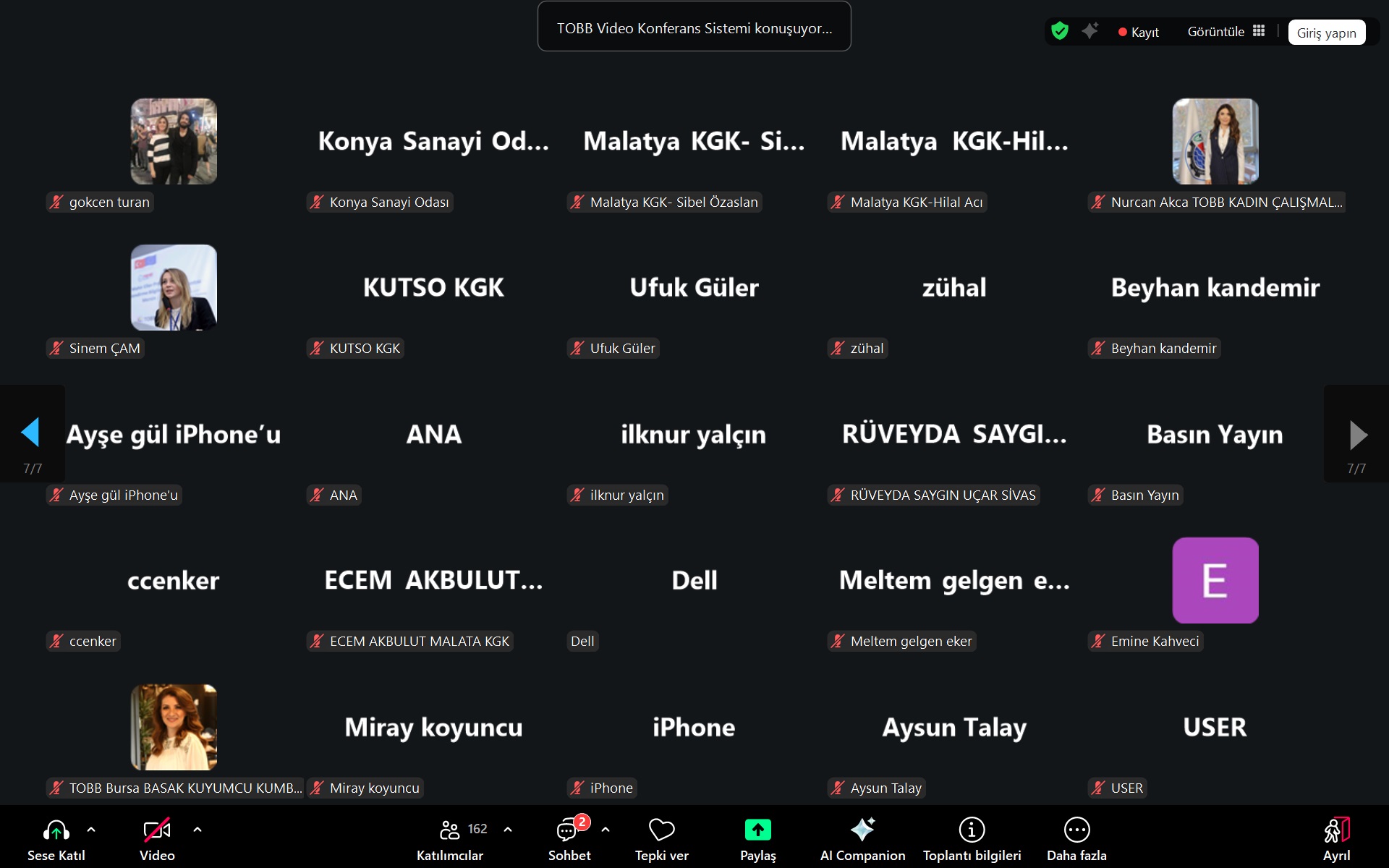Leave the meeting with Ayrıl

coord(1336,839)
